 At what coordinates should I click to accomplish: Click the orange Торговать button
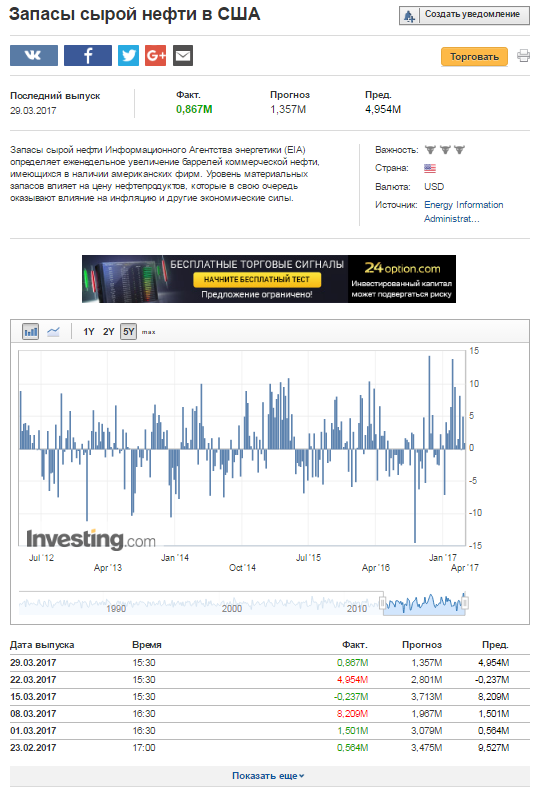pyautogui.click(x=474, y=56)
